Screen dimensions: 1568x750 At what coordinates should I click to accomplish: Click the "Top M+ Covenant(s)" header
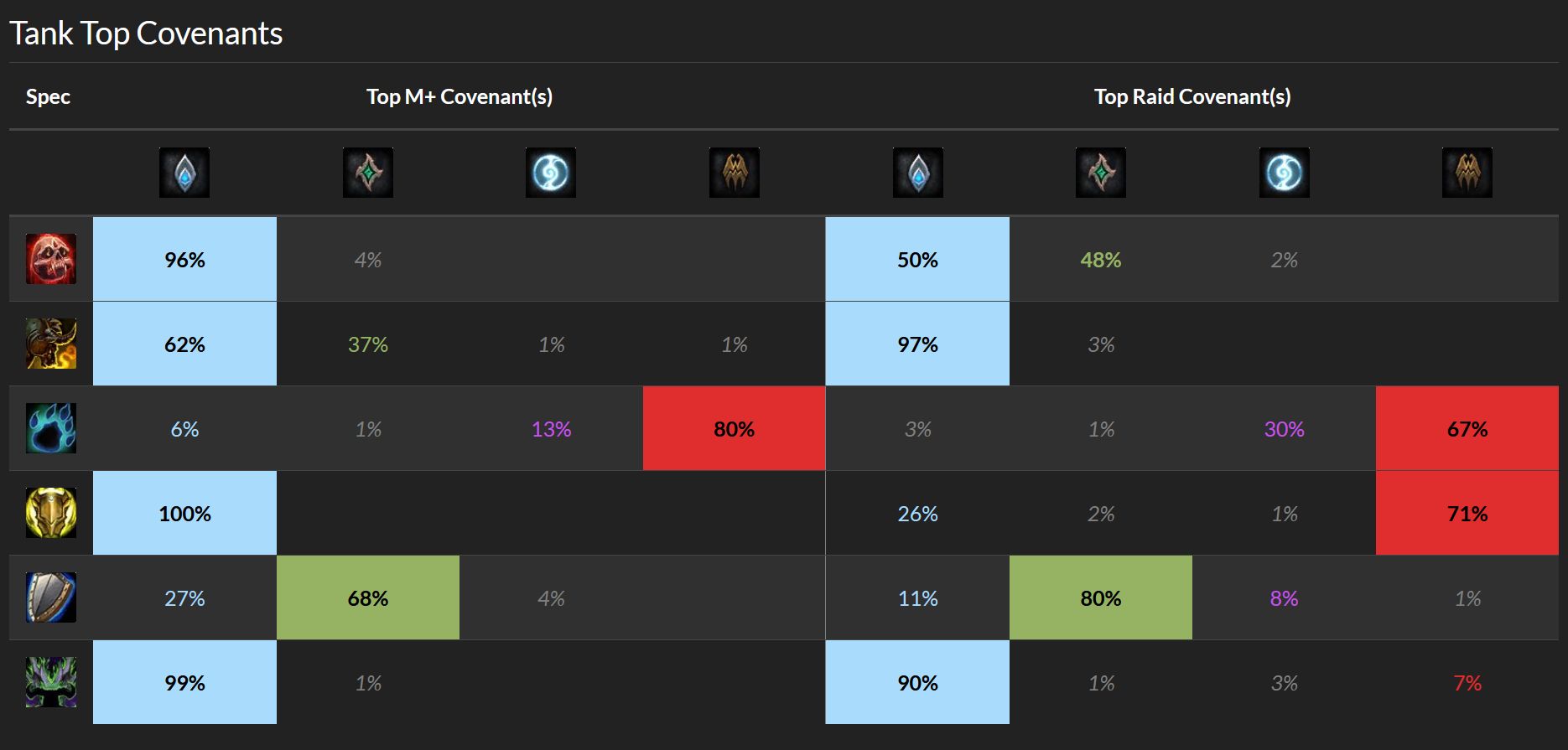(x=459, y=96)
